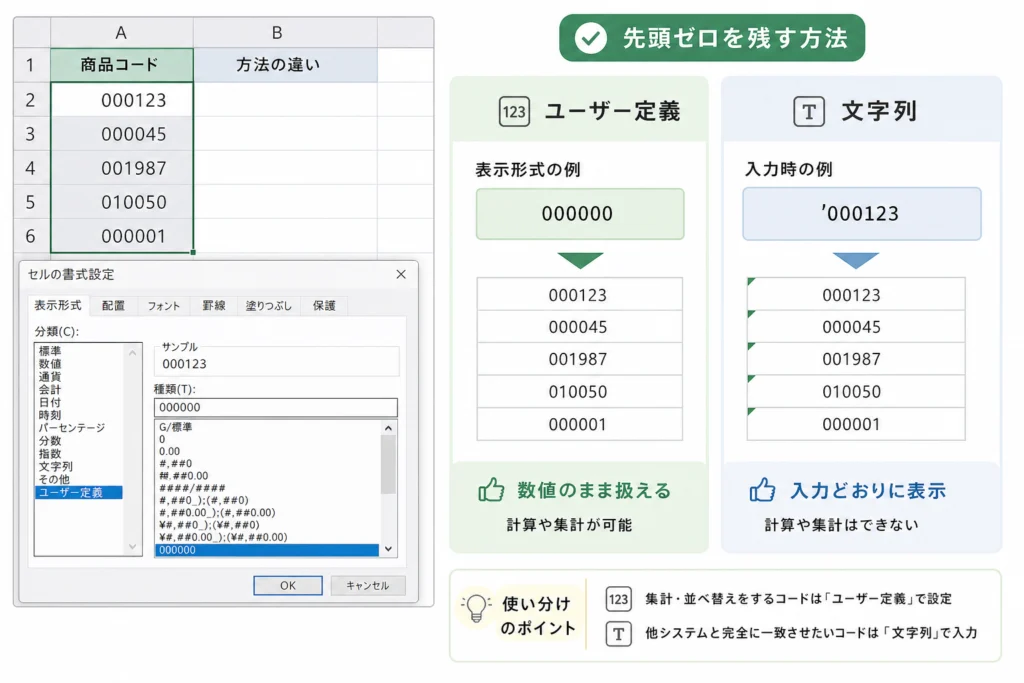Click the format type list scrollbar thumb
Viewport: 1024px width, 683px height.
pyautogui.click(x=389, y=465)
